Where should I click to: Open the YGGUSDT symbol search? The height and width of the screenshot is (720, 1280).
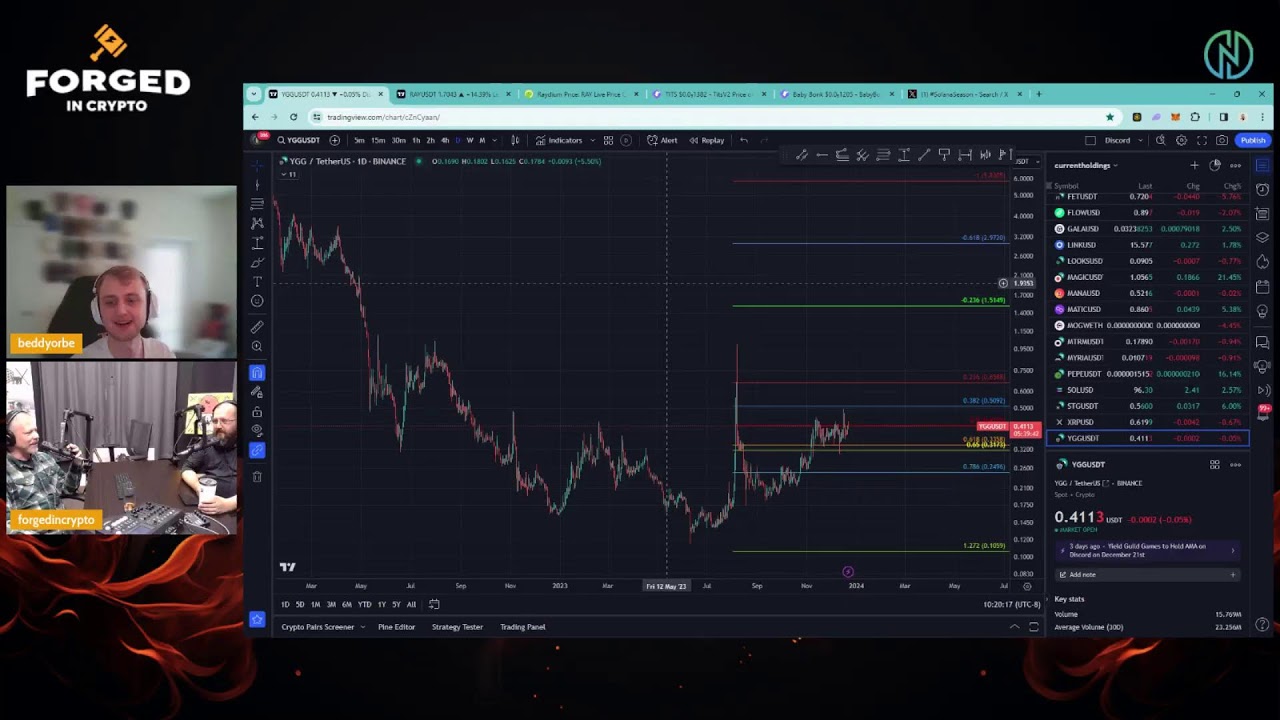[298, 140]
